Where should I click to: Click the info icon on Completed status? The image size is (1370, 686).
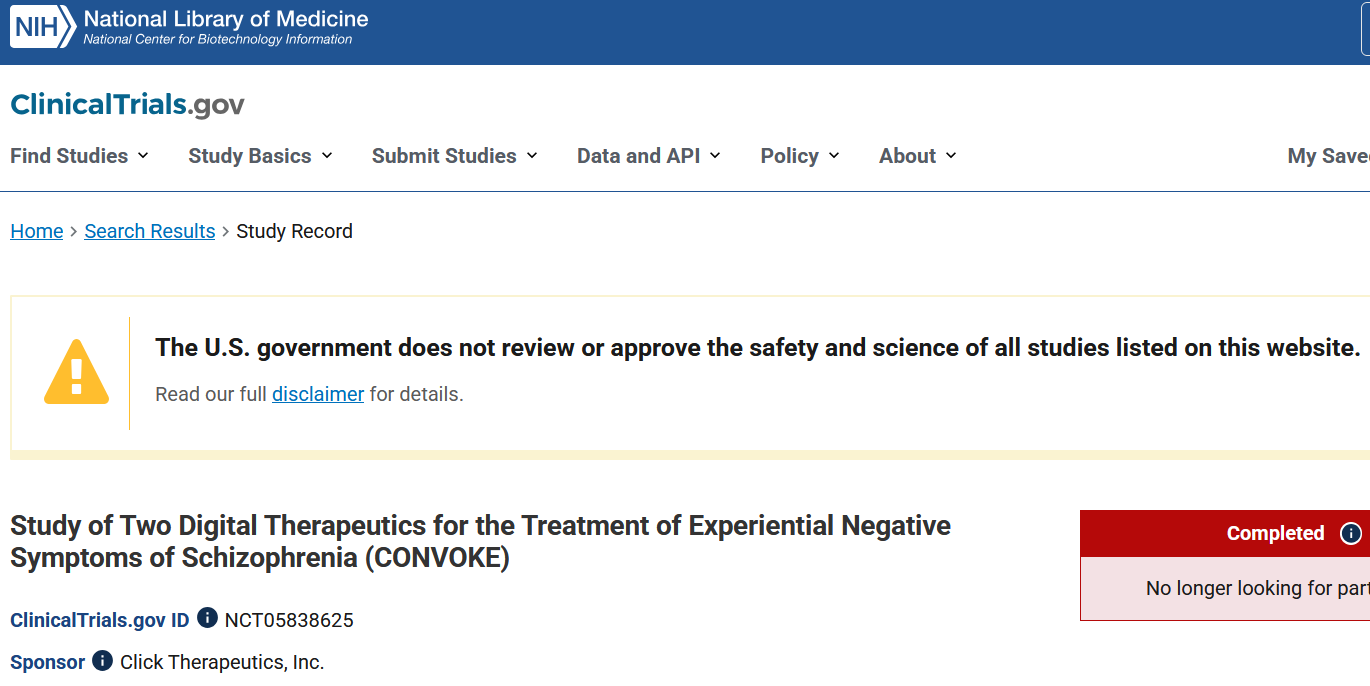[x=1351, y=533]
